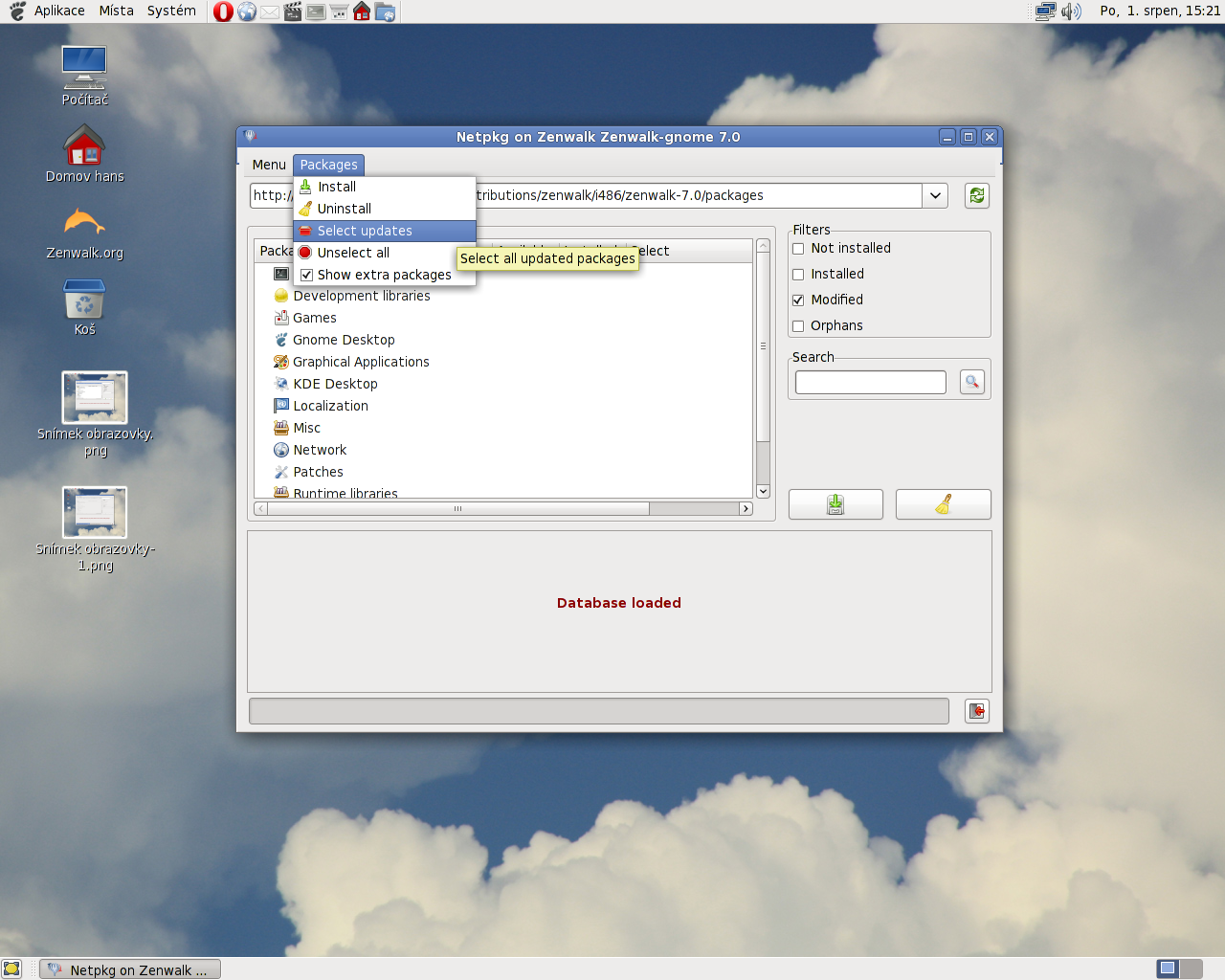This screenshot has width=1225, height=980.
Task: Close the Packages menu
Action: point(328,165)
